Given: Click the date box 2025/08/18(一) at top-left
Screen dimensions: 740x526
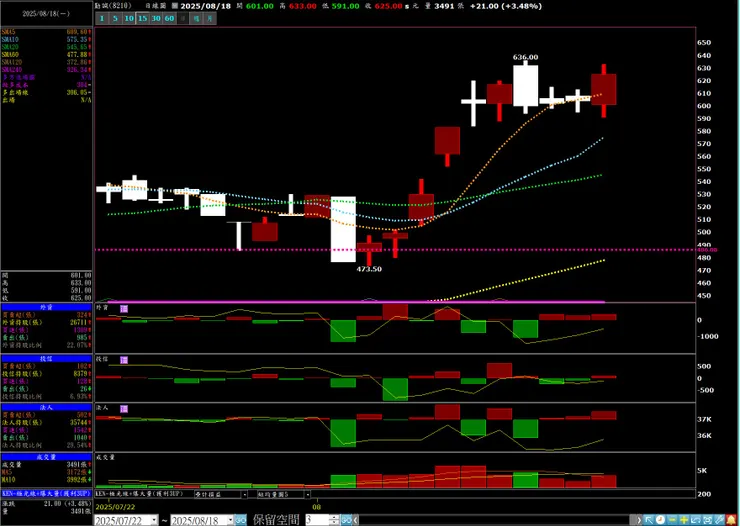Looking at the screenshot, I should pos(46,14).
